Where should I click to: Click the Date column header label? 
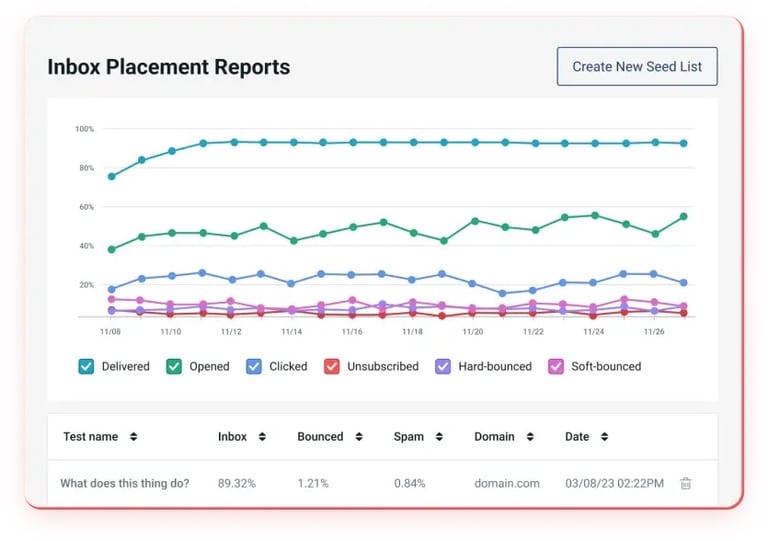coord(577,437)
